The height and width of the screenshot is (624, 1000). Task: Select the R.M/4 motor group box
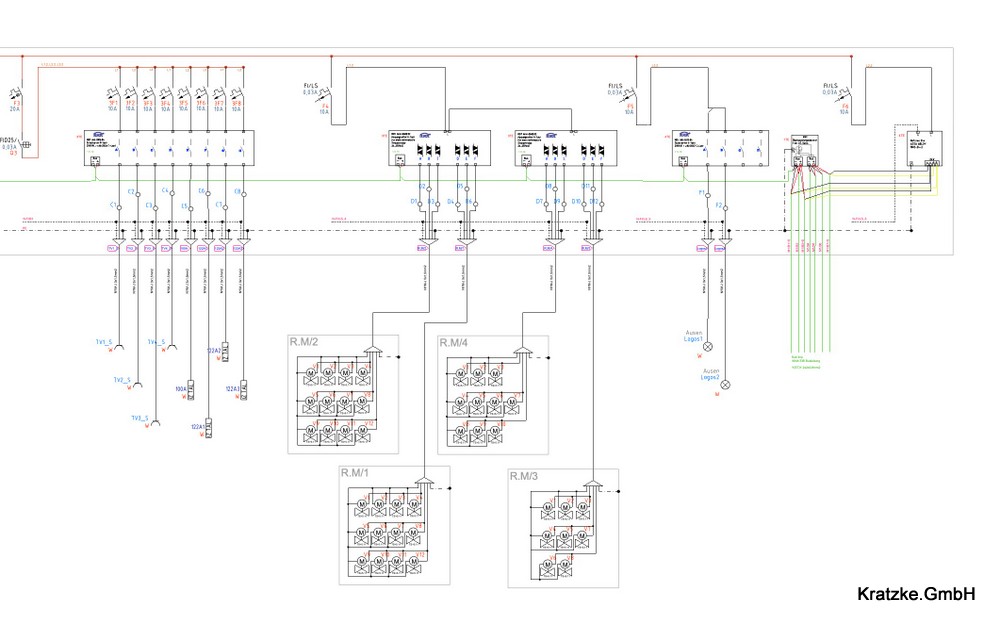pos(493,396)
